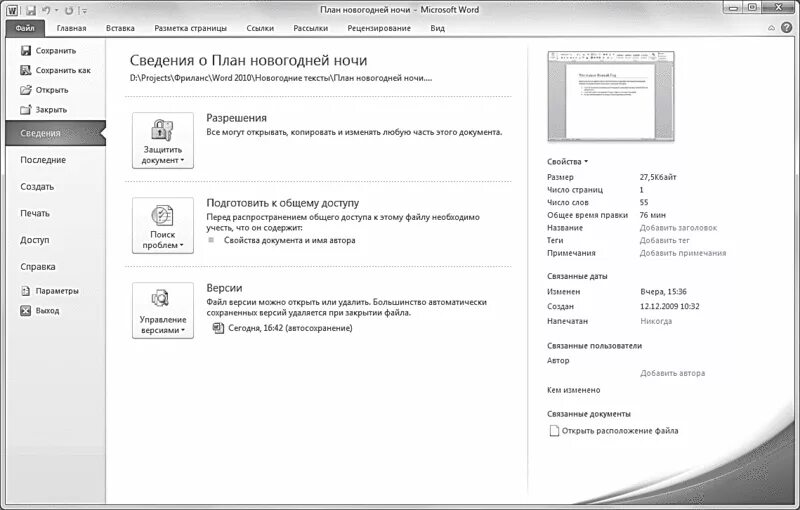Click the Параметры item in the sidebar

point(49,291)
